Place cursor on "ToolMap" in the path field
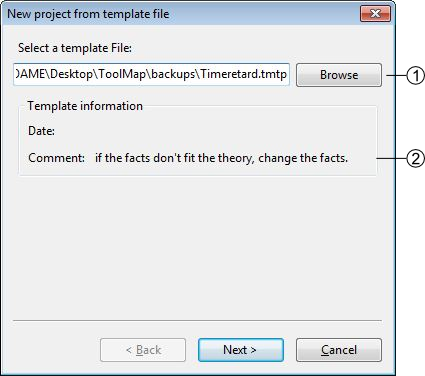This screenshot has height=376, width=425. (122, 74)
